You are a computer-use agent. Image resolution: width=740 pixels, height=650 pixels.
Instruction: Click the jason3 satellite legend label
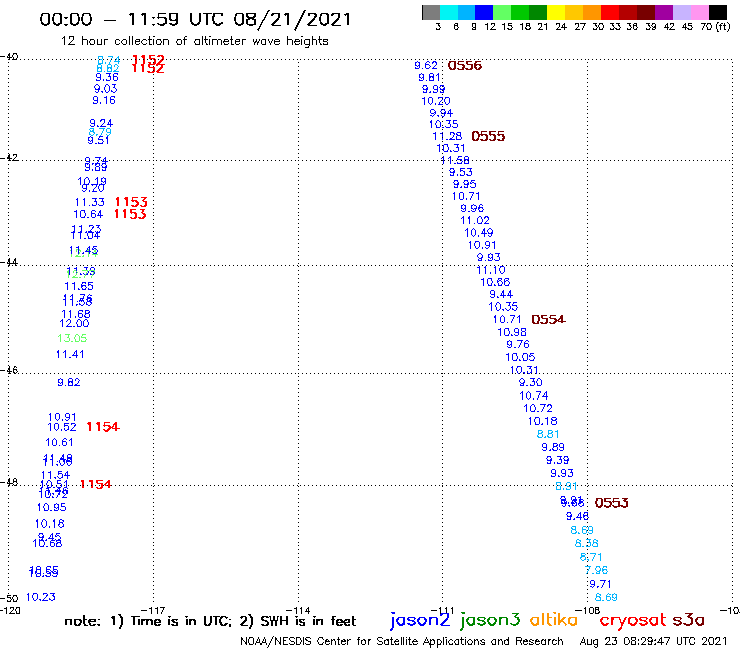pos(490,620)
